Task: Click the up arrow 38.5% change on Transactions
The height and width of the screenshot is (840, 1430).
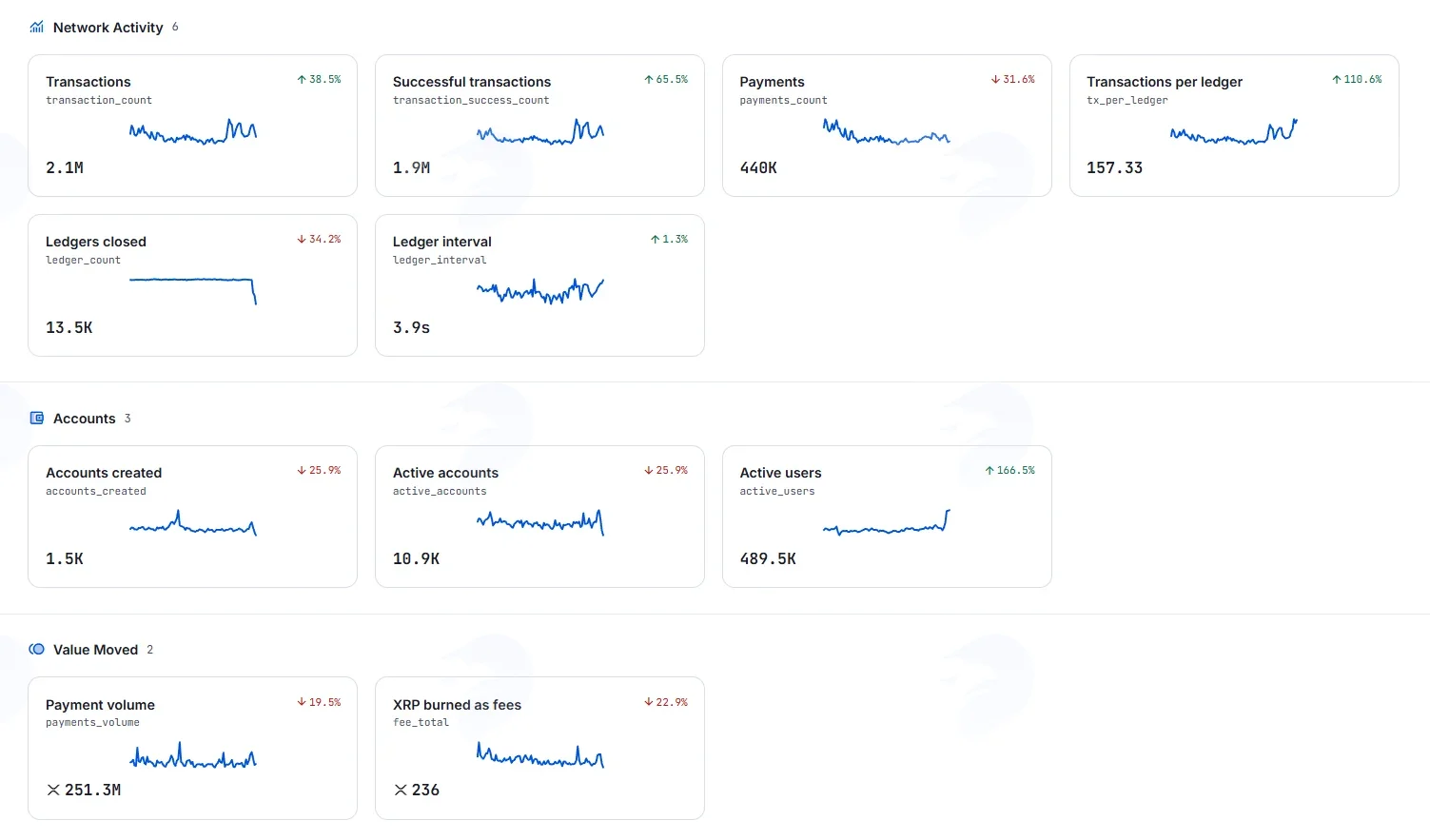Action: 319,80
